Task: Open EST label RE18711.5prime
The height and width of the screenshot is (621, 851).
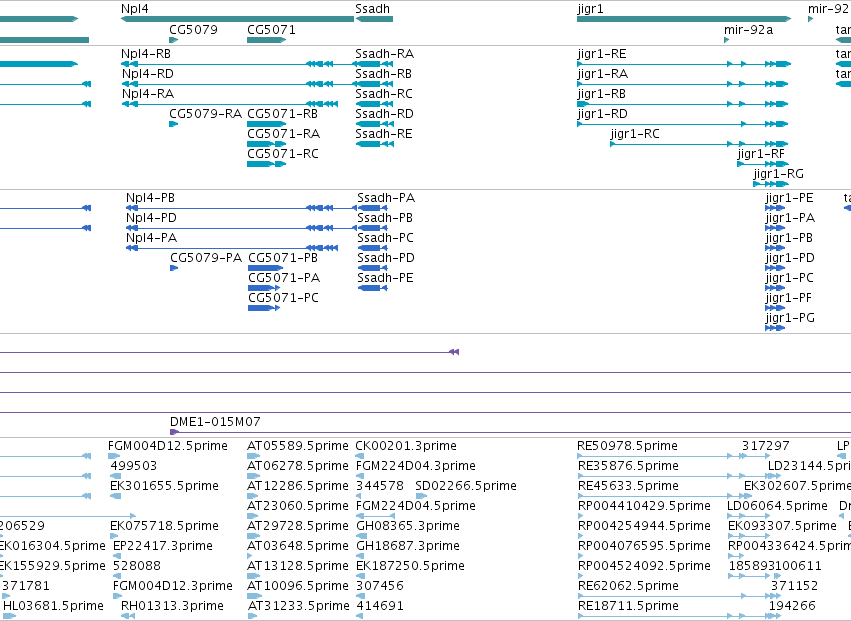Action: click(628, 606)
